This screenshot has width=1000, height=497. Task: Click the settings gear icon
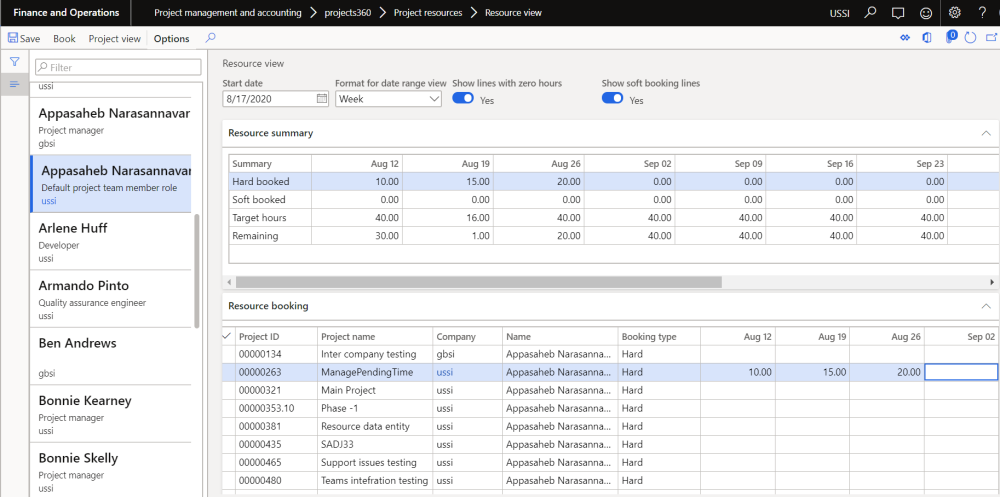[x=954, y=13]
